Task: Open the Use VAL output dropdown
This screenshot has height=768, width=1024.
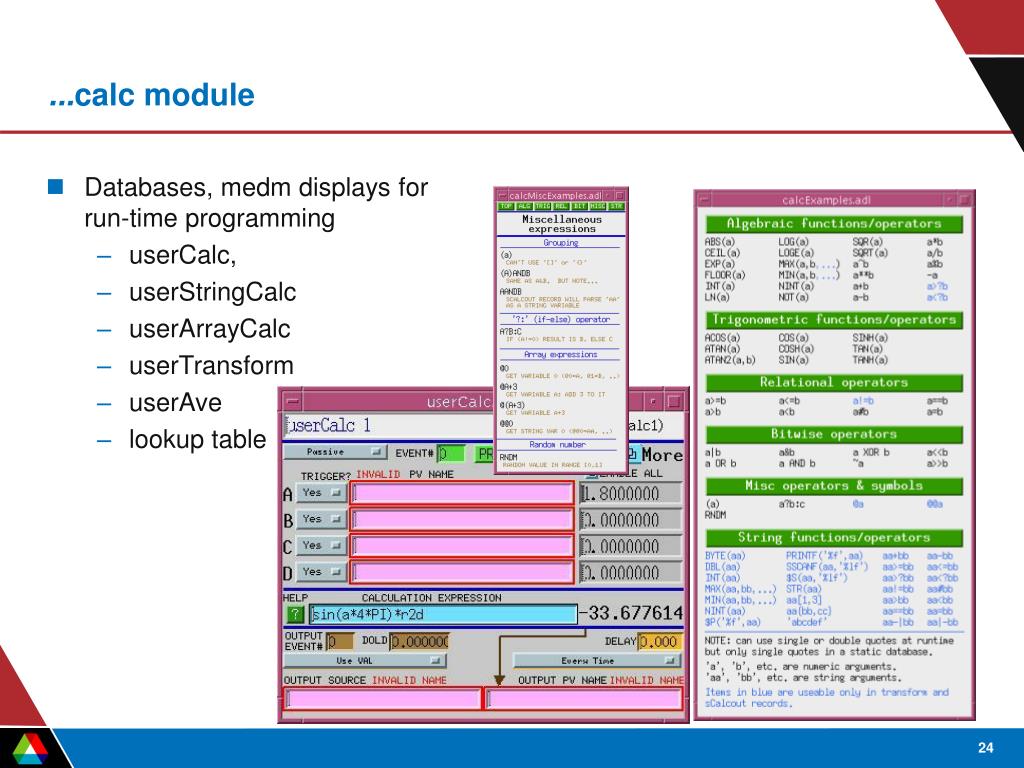Action: coord(365,661)
